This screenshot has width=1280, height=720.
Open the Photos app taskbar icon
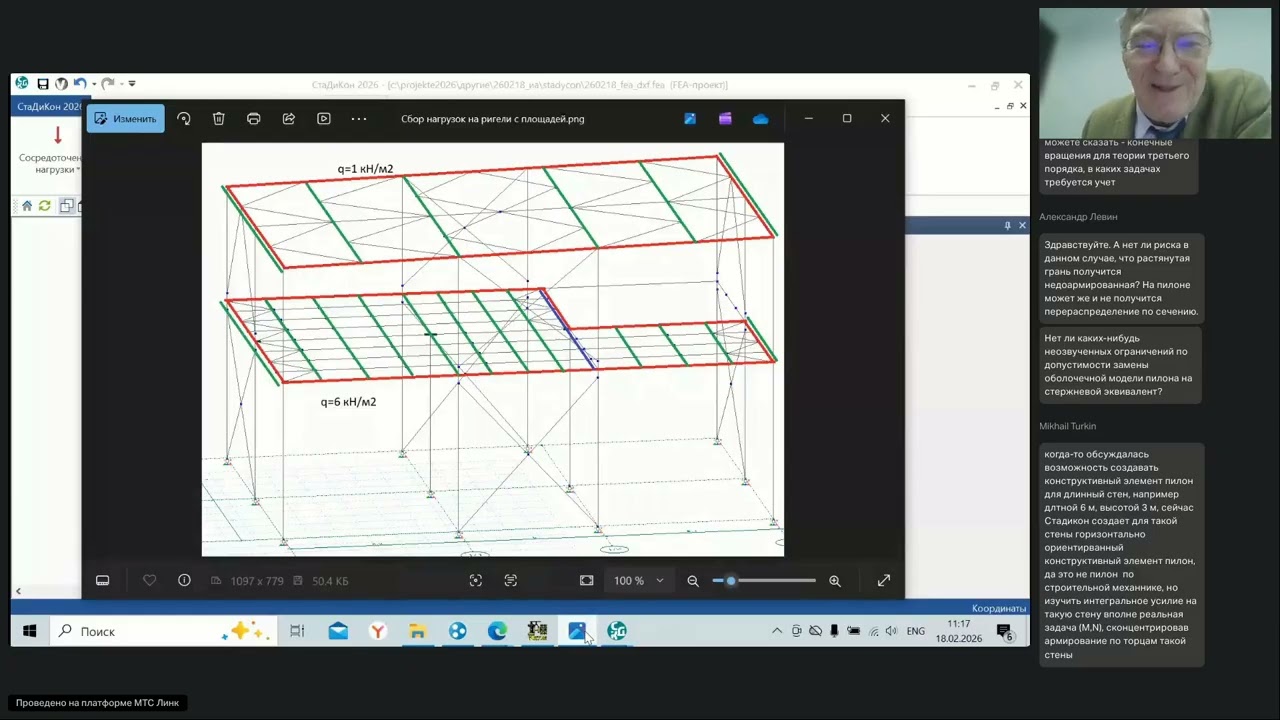click(x=577, y=631)
